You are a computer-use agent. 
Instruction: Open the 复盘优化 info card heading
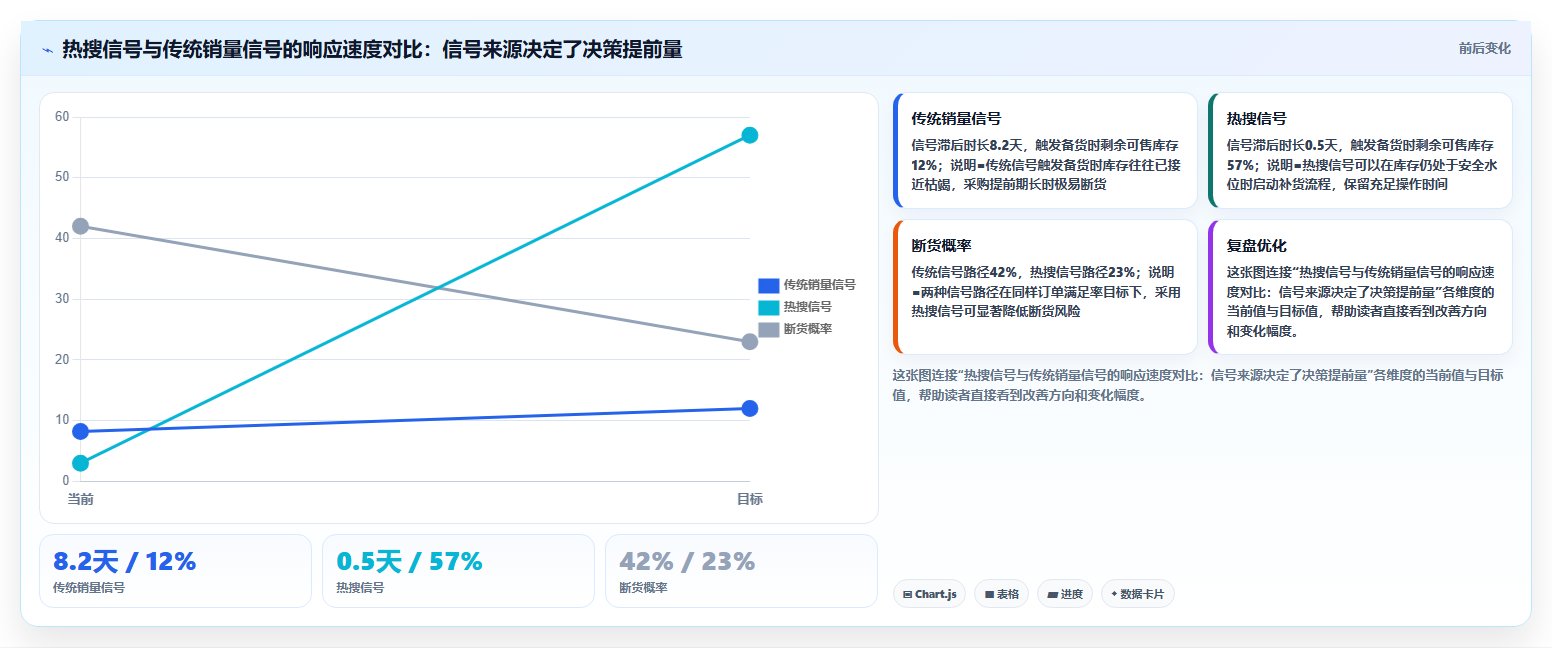click(x=1256, y=245)
